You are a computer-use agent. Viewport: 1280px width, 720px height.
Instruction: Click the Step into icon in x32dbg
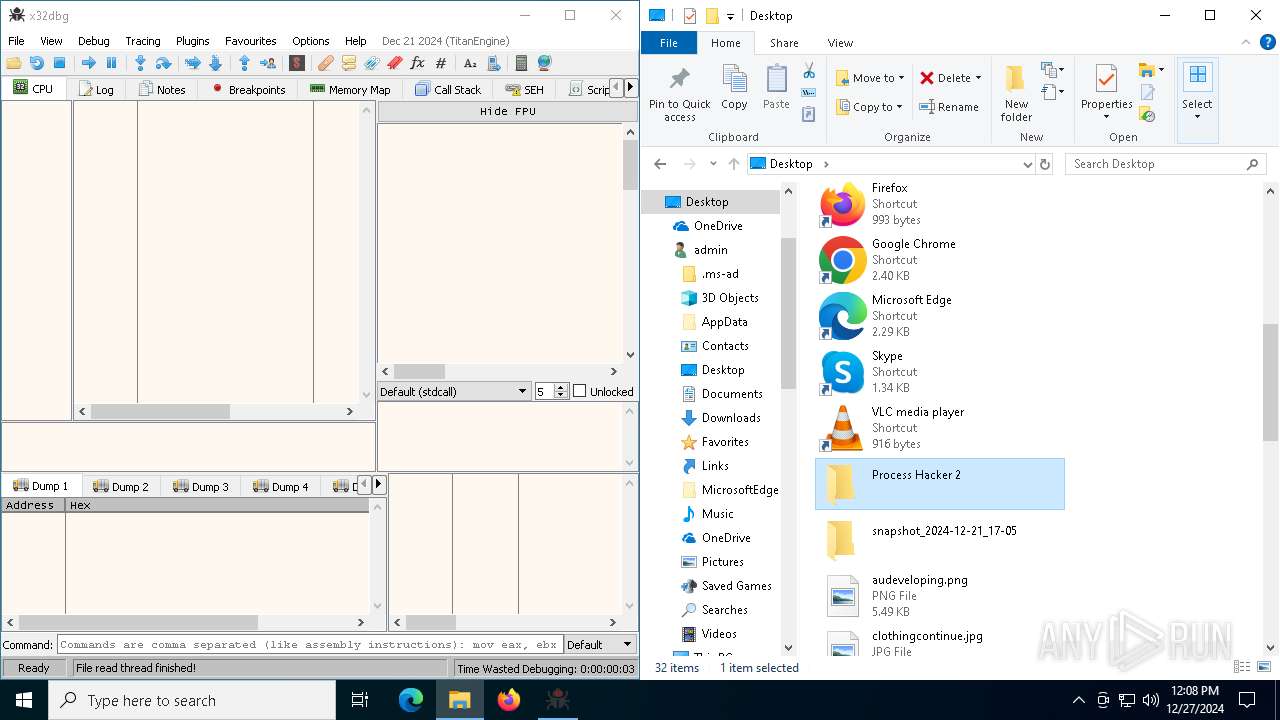point(140,63)
